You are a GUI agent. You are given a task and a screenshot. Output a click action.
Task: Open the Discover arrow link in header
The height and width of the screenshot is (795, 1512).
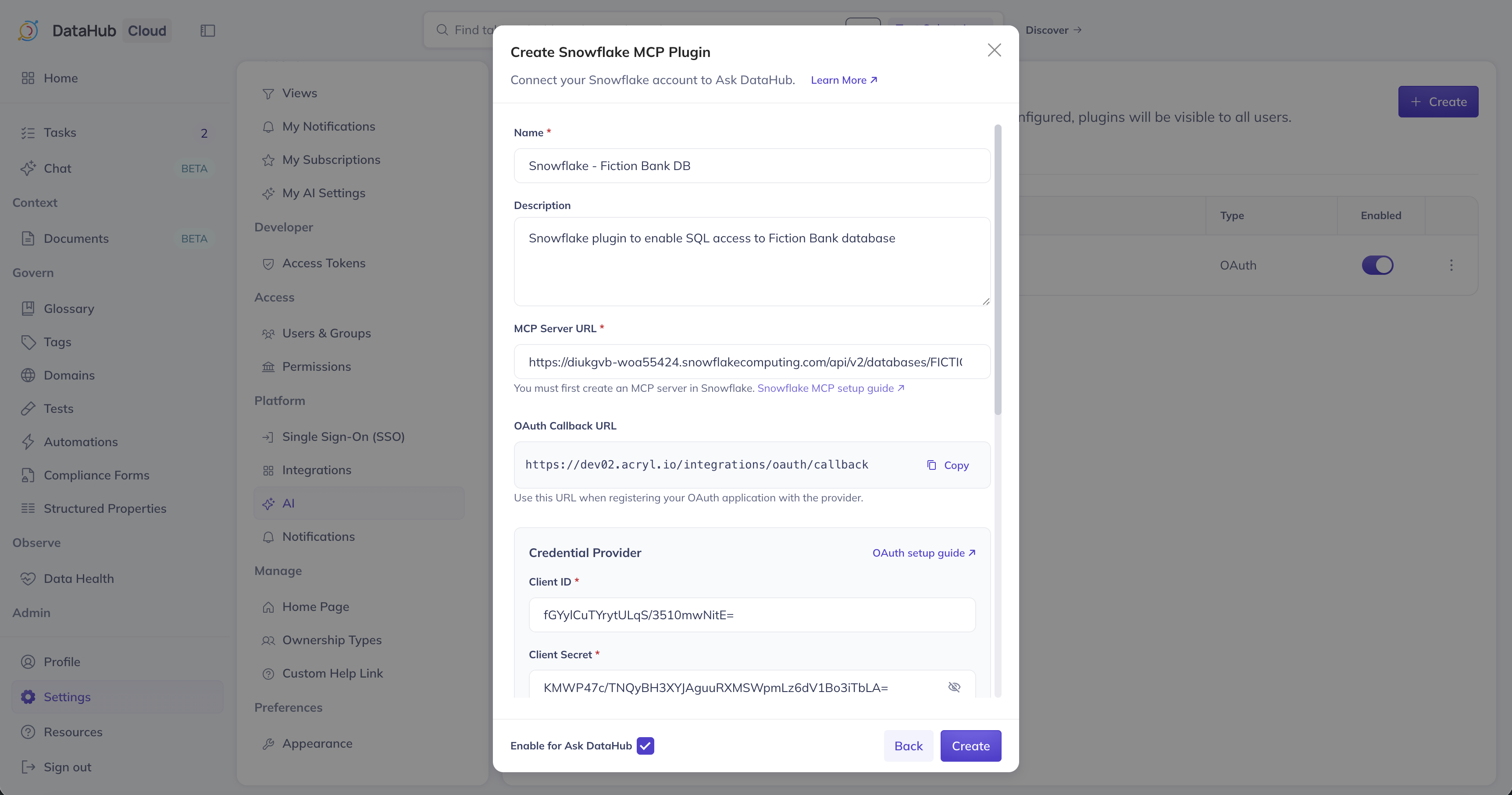click(x=1053, y=30)
